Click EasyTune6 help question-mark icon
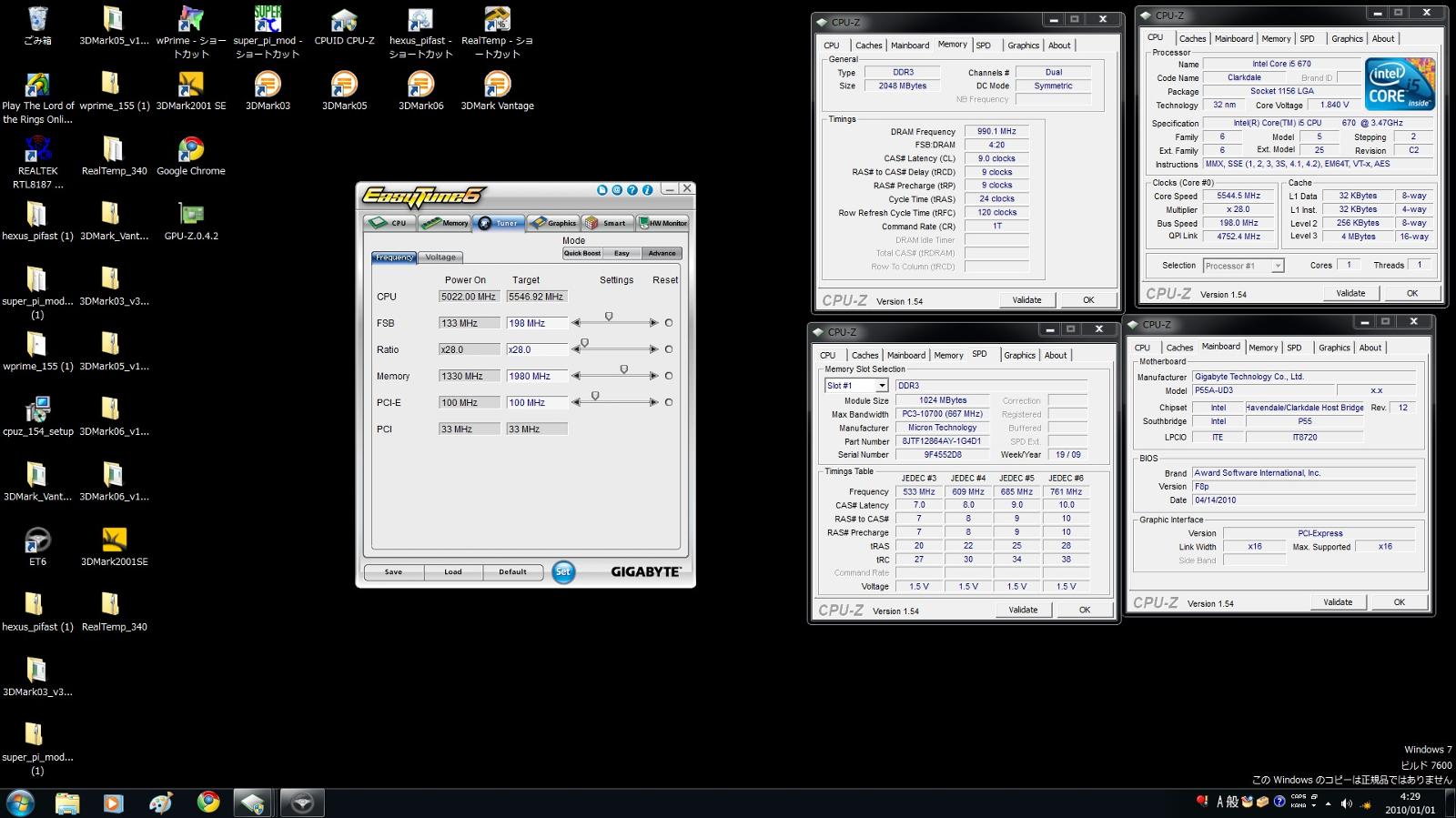 point(632,190)
